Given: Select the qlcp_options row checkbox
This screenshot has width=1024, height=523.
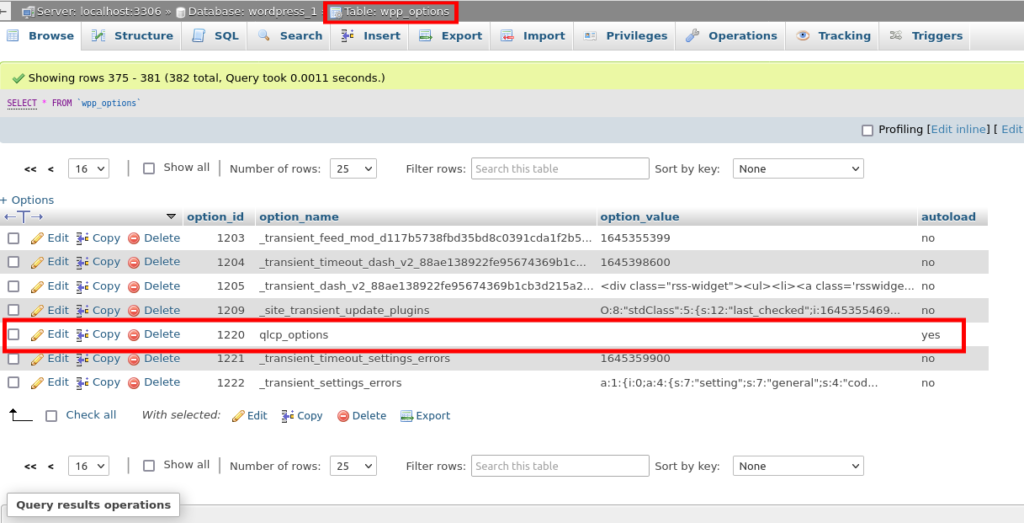Looking at the screenshot, I should tap(13, 334).
